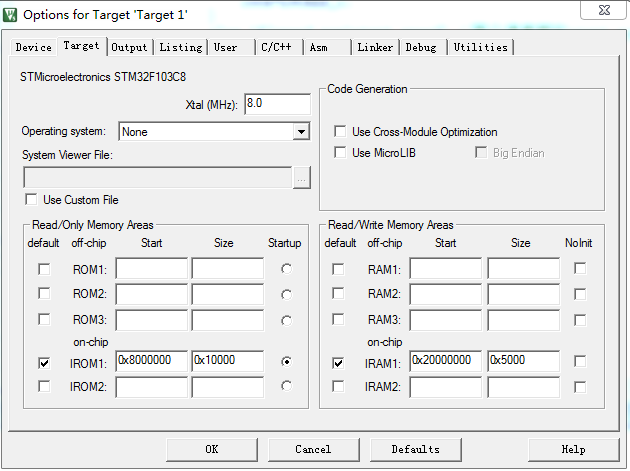This screenshot has height=471, width=630.
Task: Uncheck the IROM1 default checkbox
Action: (43, 362)
